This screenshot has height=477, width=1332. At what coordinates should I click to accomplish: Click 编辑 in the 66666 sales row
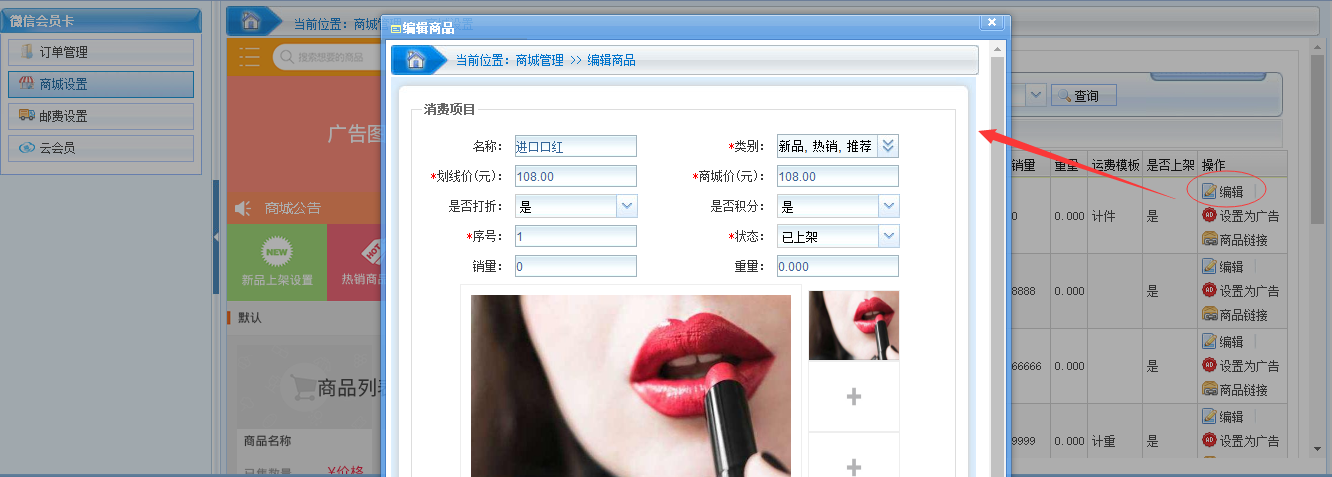[1223, 342]
